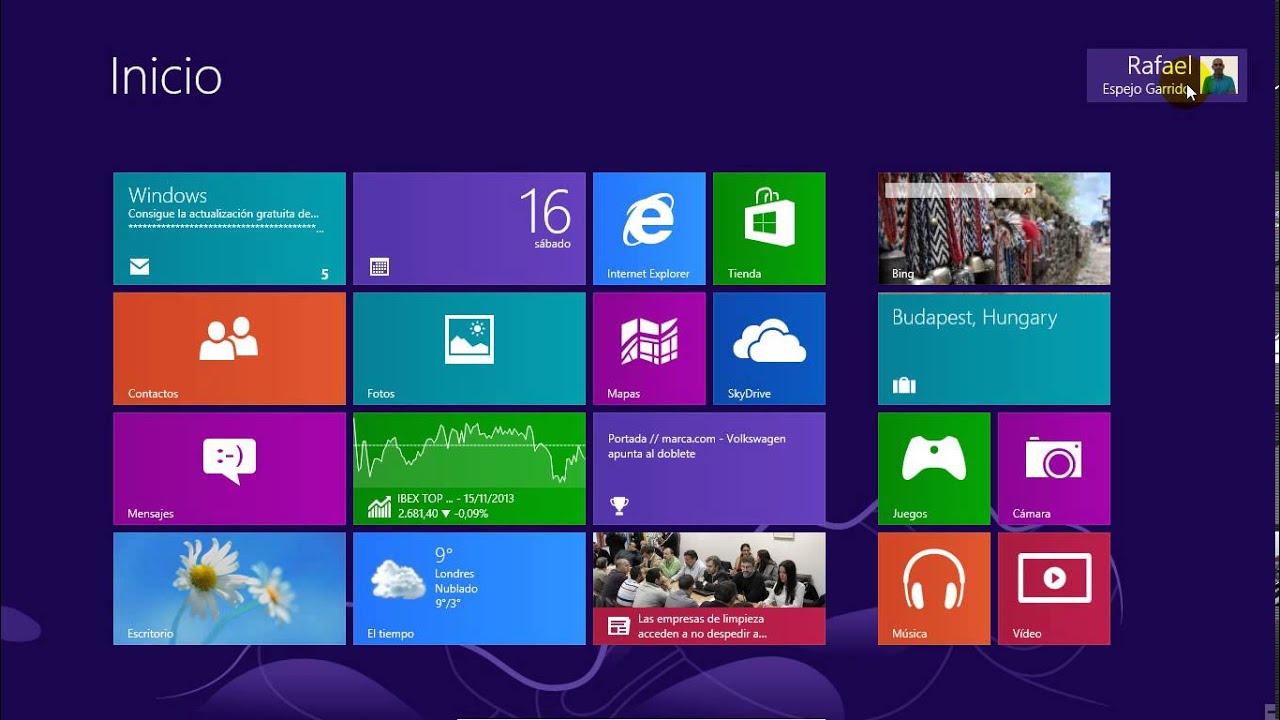1280x720 pixels.
Task: Open the Calendar tile showing 16 sábado
Action: (x=469, y=228)
